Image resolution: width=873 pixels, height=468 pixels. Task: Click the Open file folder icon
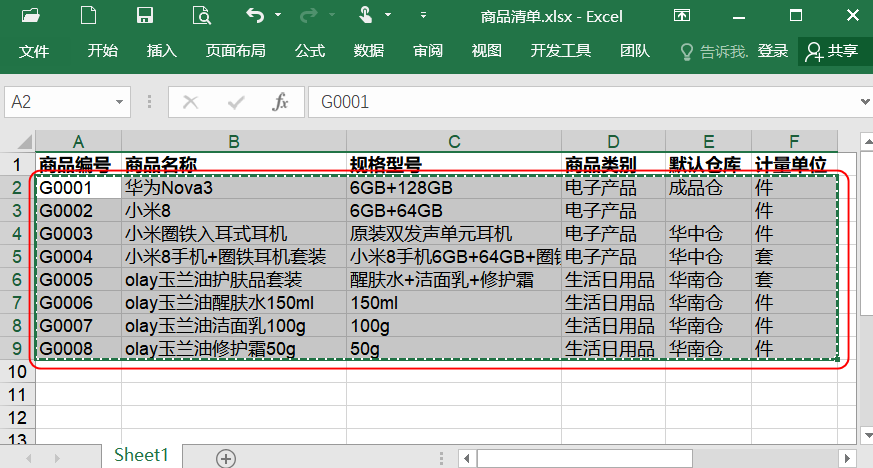pyautogui.click(x=31, y=16)
